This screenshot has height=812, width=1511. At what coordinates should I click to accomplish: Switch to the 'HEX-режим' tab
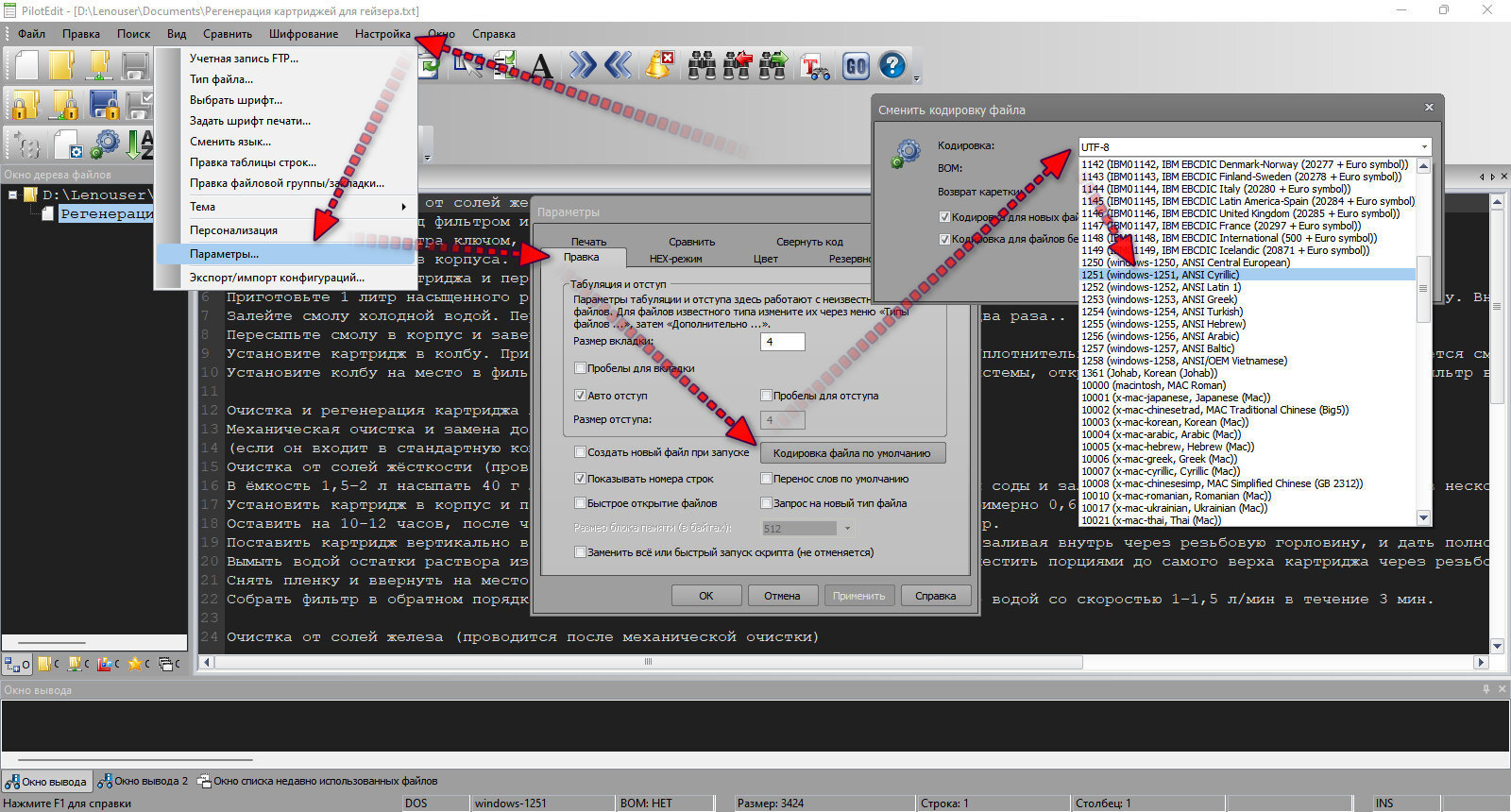click(675, 259)
